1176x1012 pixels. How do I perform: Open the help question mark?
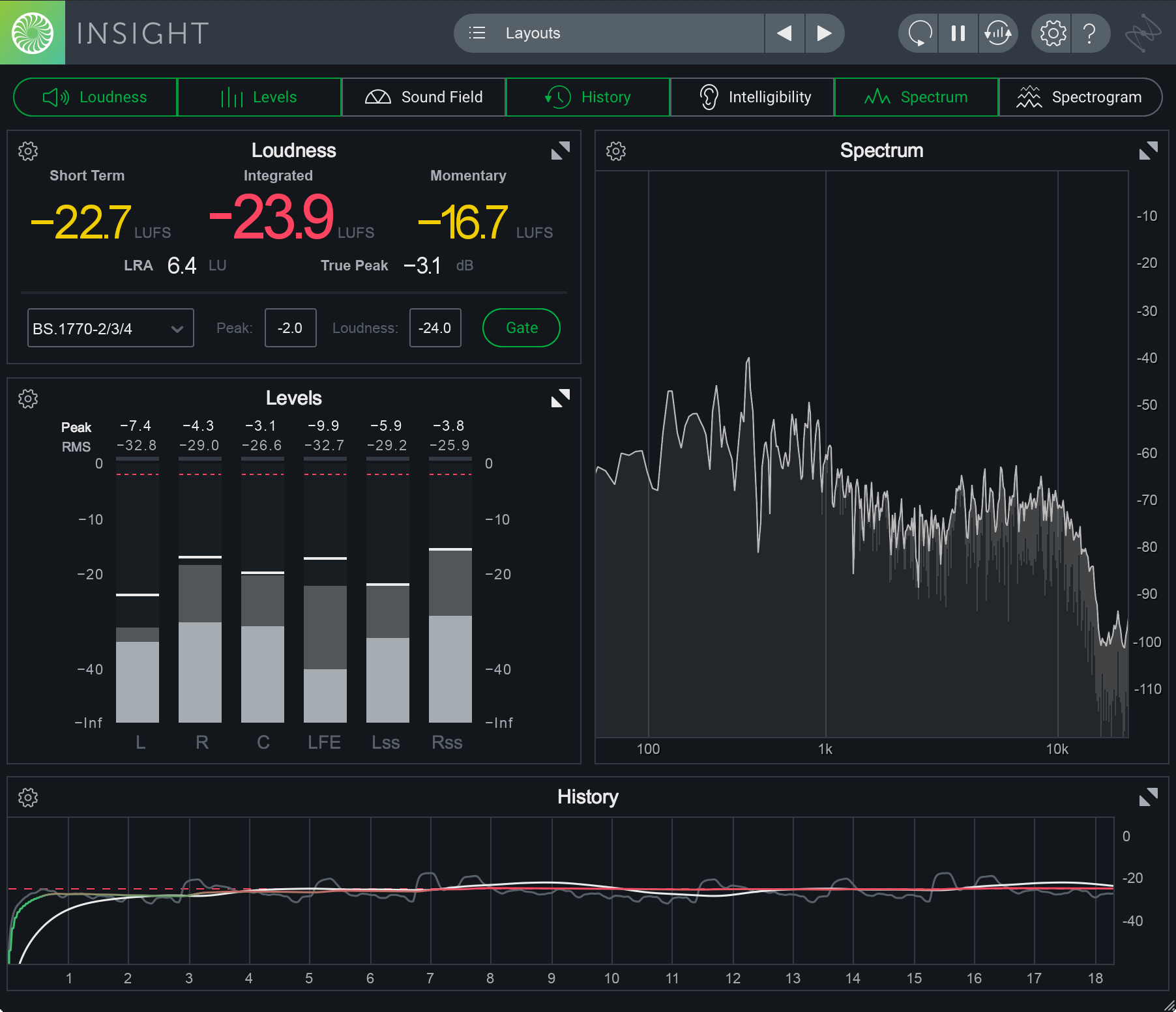pos(1090,33)
